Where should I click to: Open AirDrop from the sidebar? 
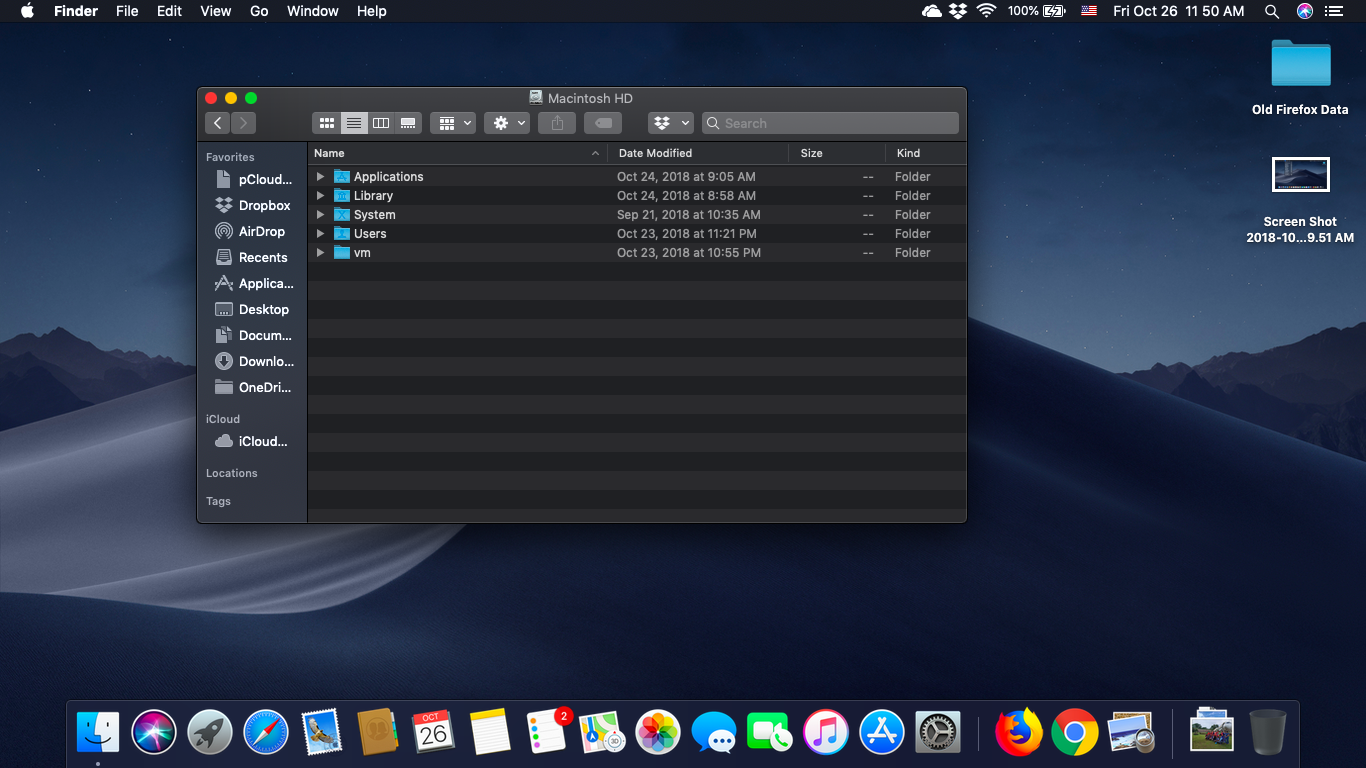point(261,231)
